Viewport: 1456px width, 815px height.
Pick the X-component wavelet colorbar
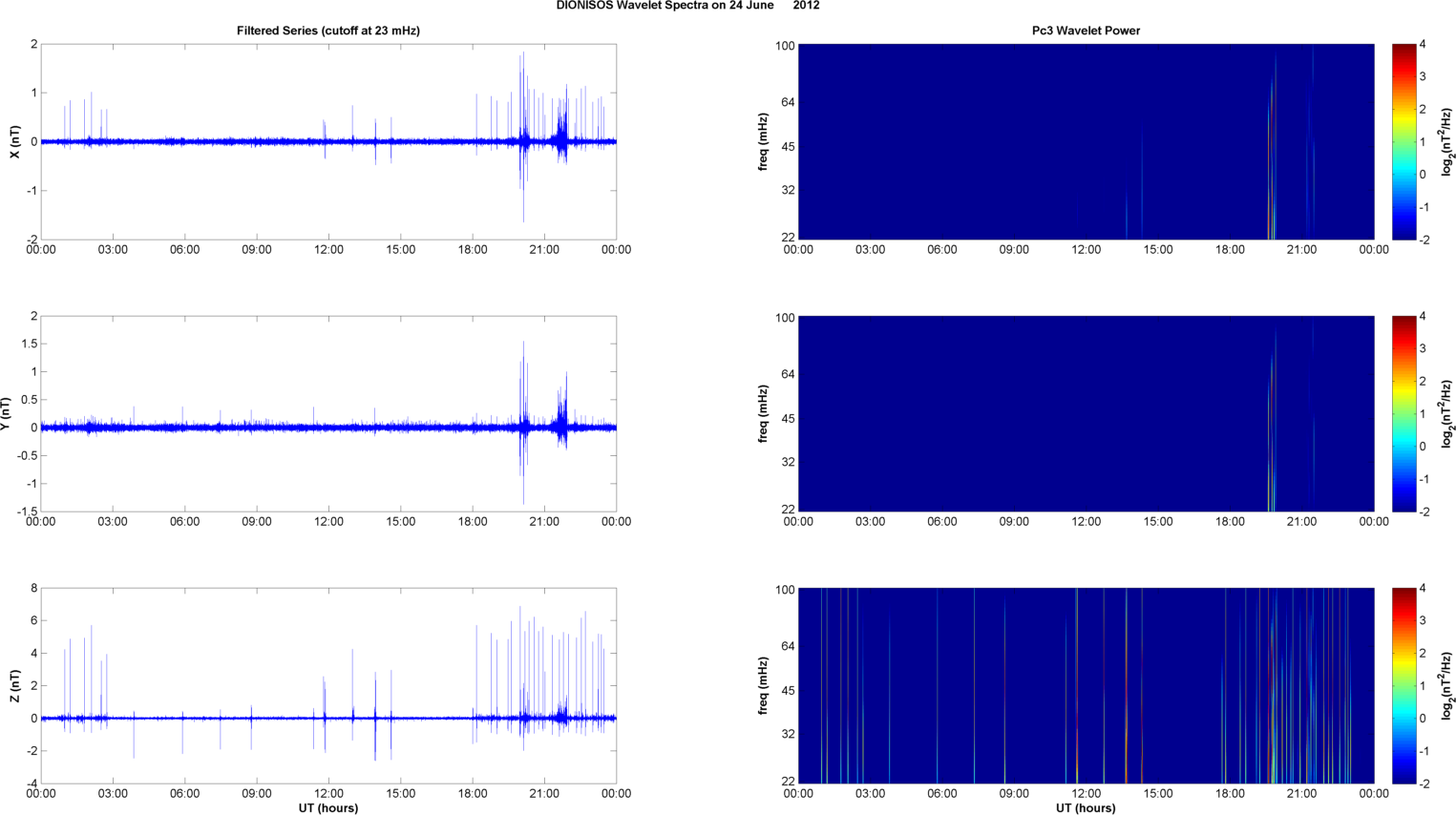coord(1403,142)
